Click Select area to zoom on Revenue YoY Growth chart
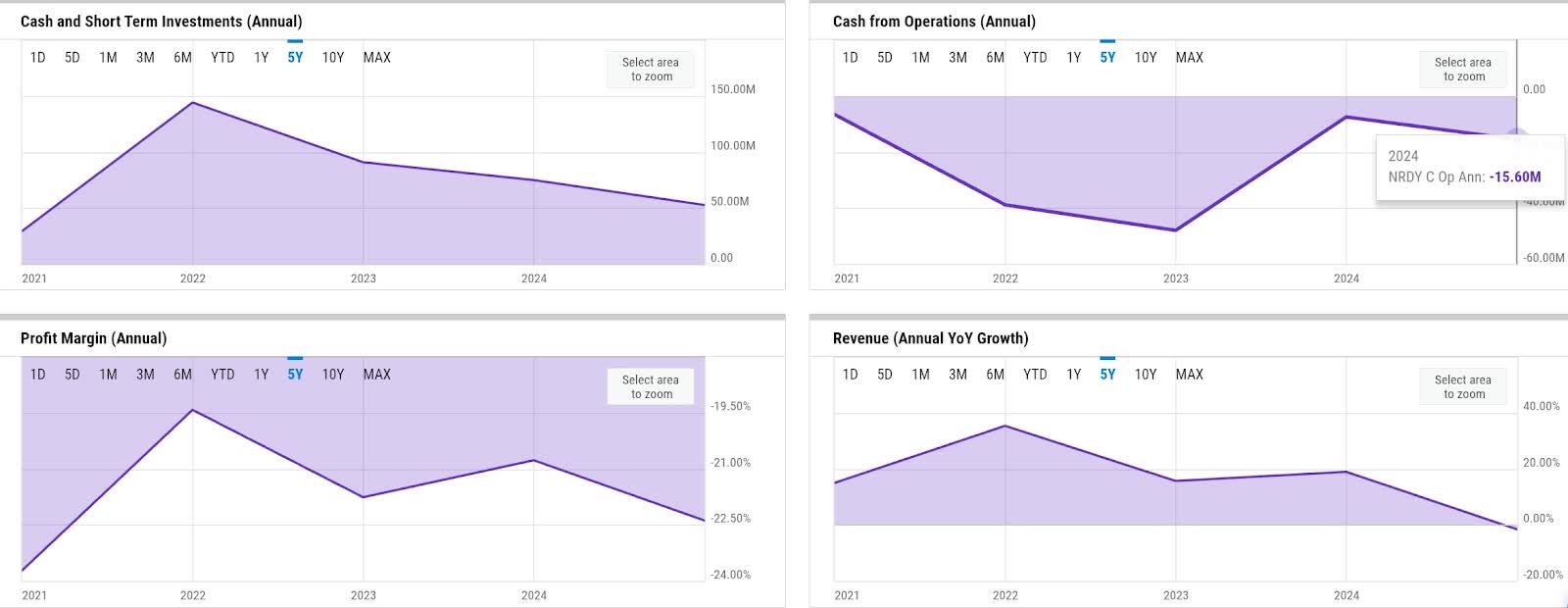This screenshot has width=1568, height=608. pyautogui.click(x=1463, y=386)
